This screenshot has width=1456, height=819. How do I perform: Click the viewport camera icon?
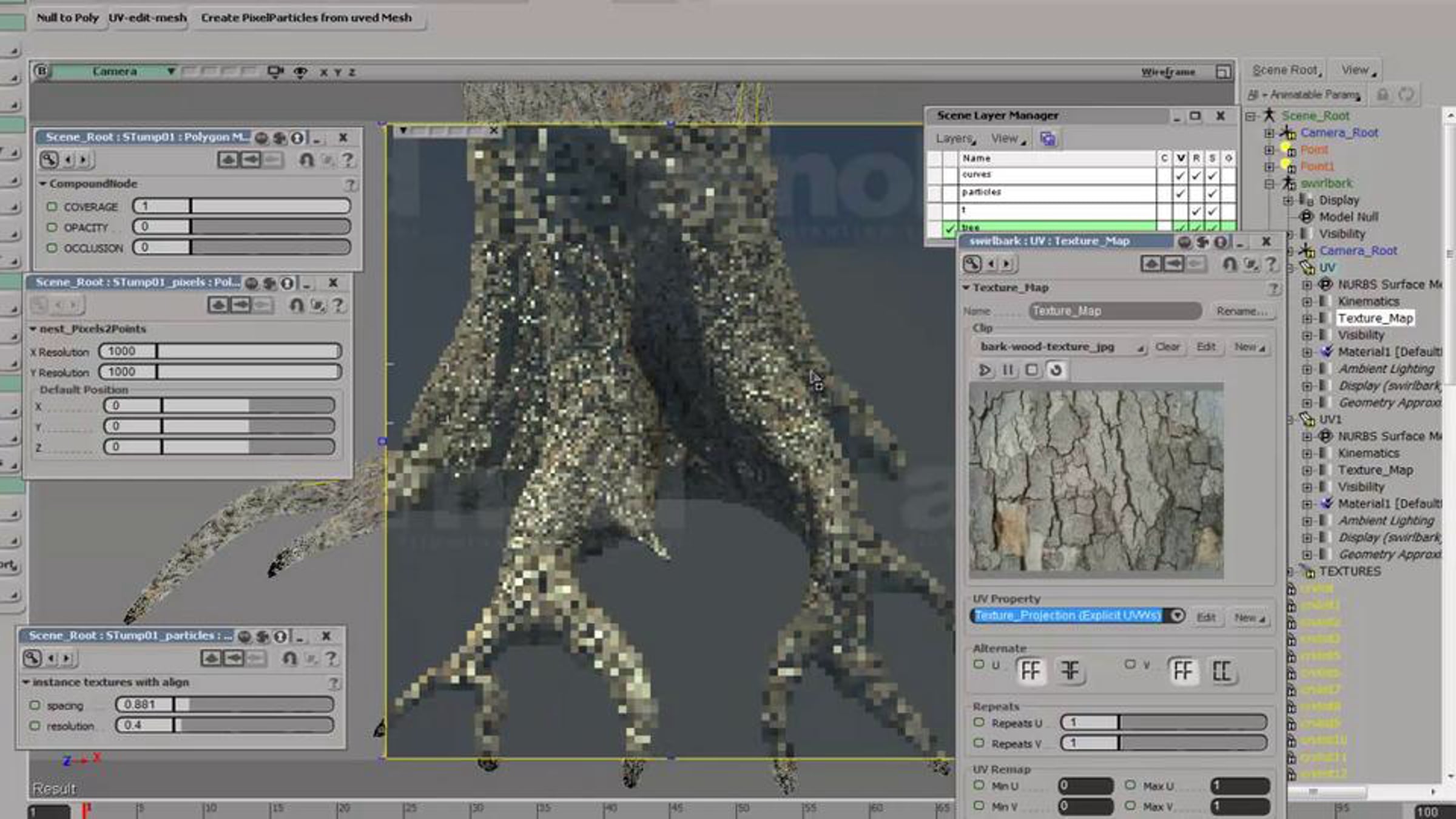click(x=275, y=72)
